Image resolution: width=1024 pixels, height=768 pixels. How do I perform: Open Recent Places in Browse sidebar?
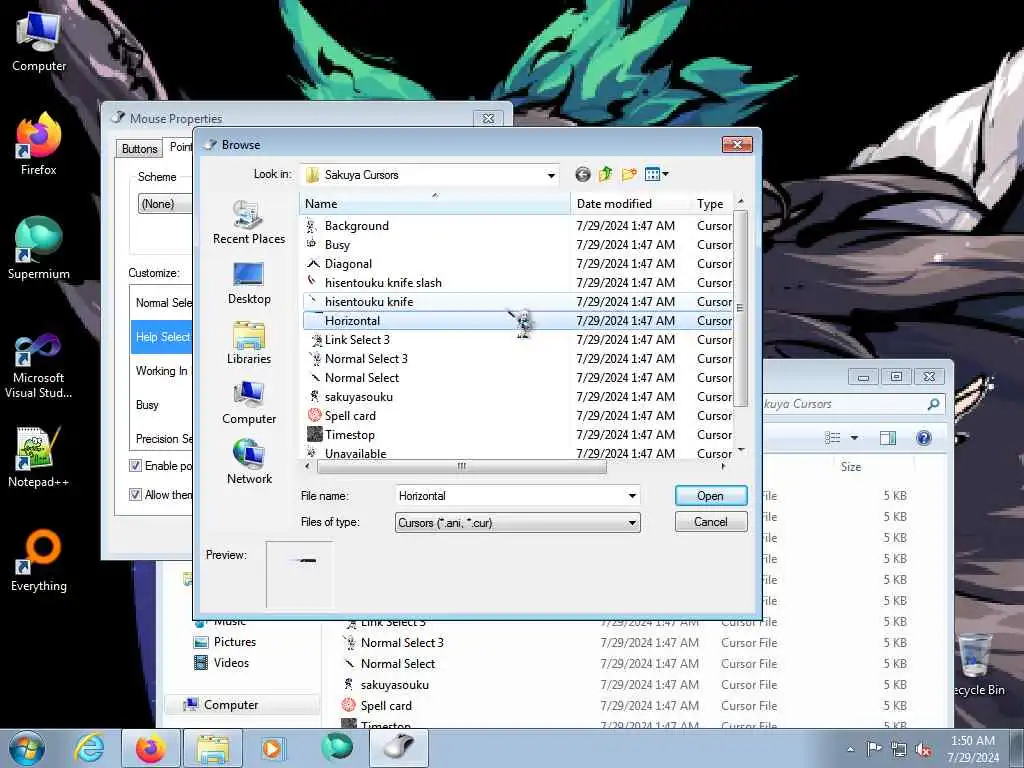click(x=249, y=223)
